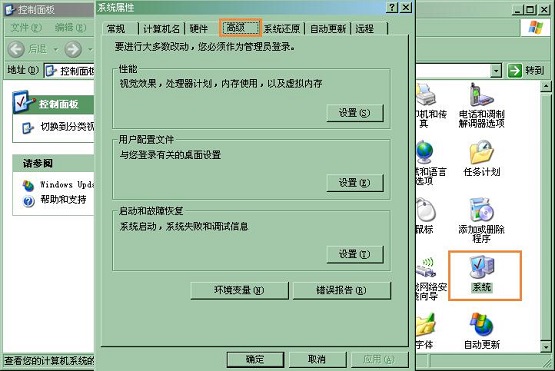Click the scrollbar down arrow in control panel
Image resolution: width=555 pixels, height=371 pixels.
(546, 346)
